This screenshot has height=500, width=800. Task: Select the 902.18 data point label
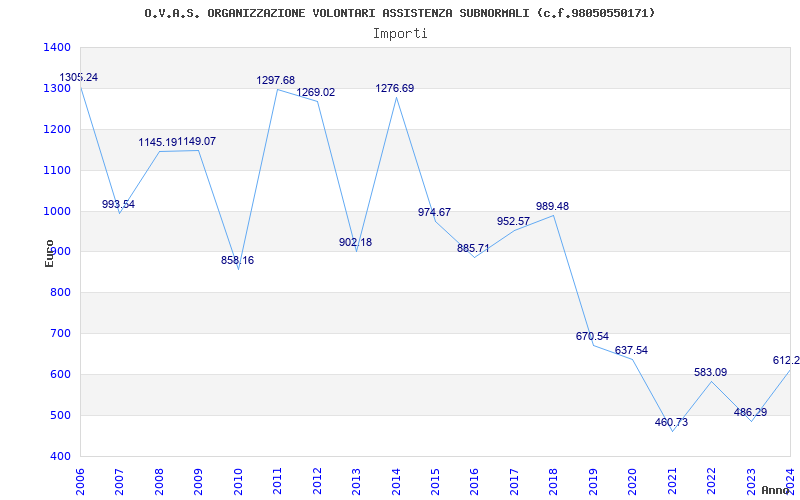355,243
